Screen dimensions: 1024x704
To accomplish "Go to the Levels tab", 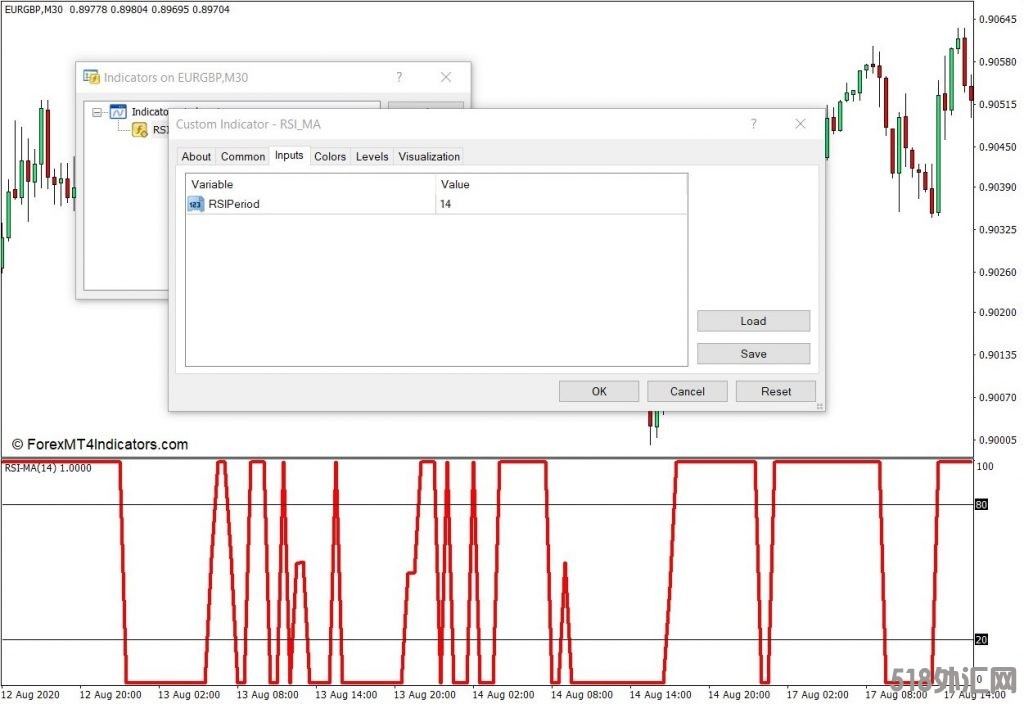I will point(372,156).
